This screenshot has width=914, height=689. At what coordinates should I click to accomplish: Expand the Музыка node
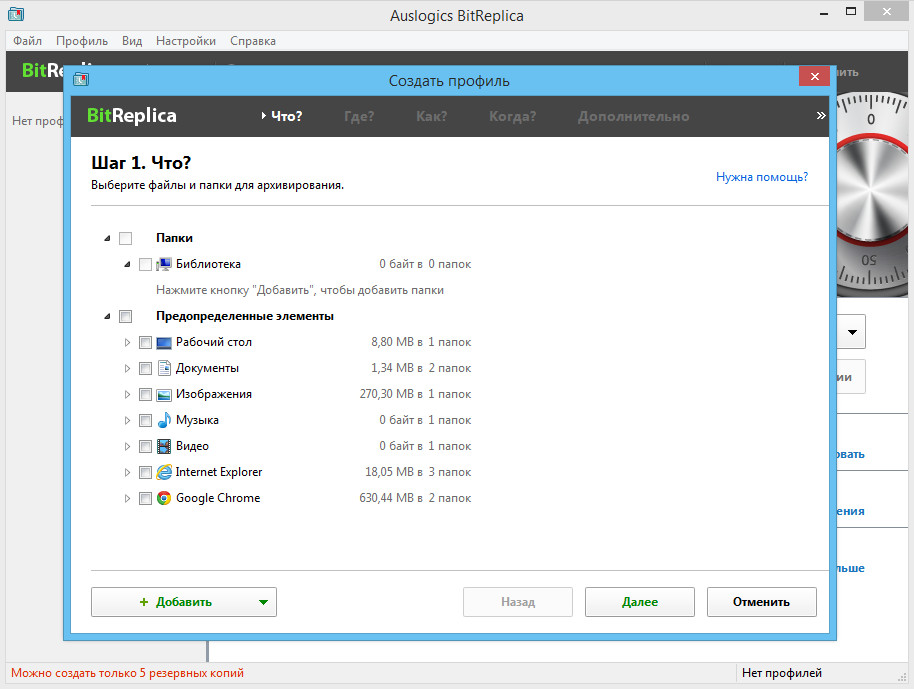127,420
